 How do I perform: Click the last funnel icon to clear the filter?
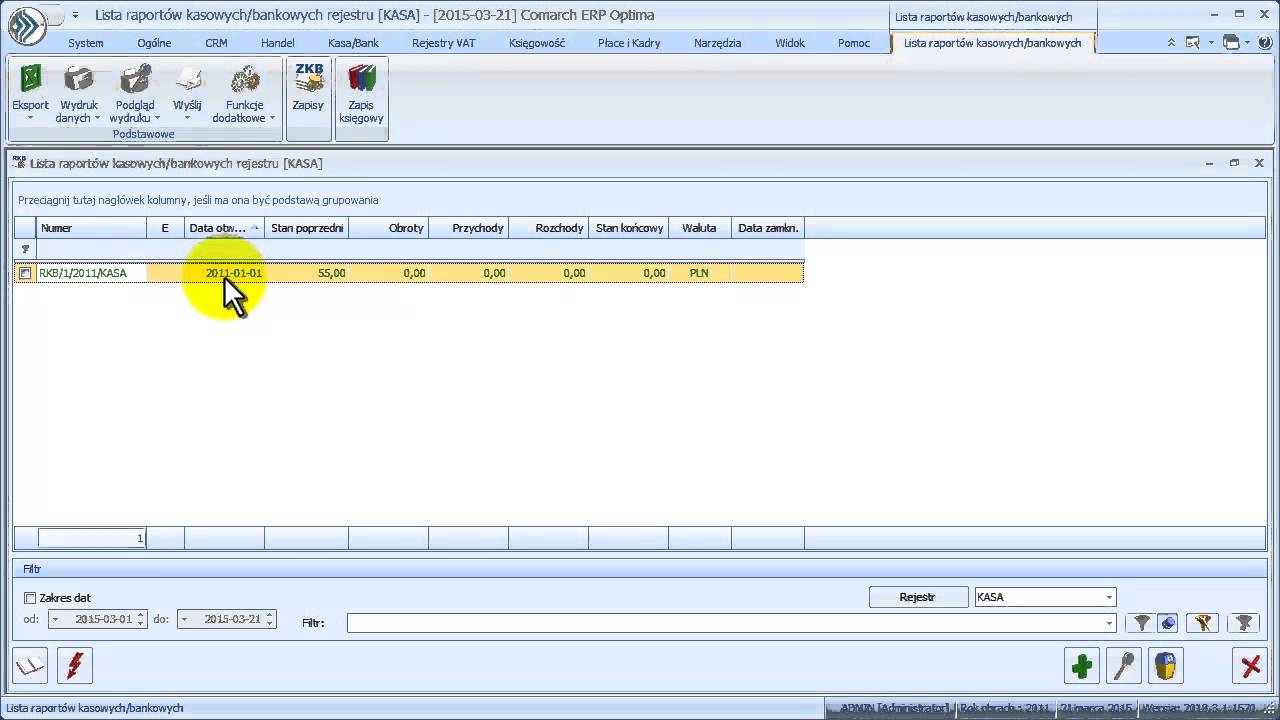(x=1243, y=623)
